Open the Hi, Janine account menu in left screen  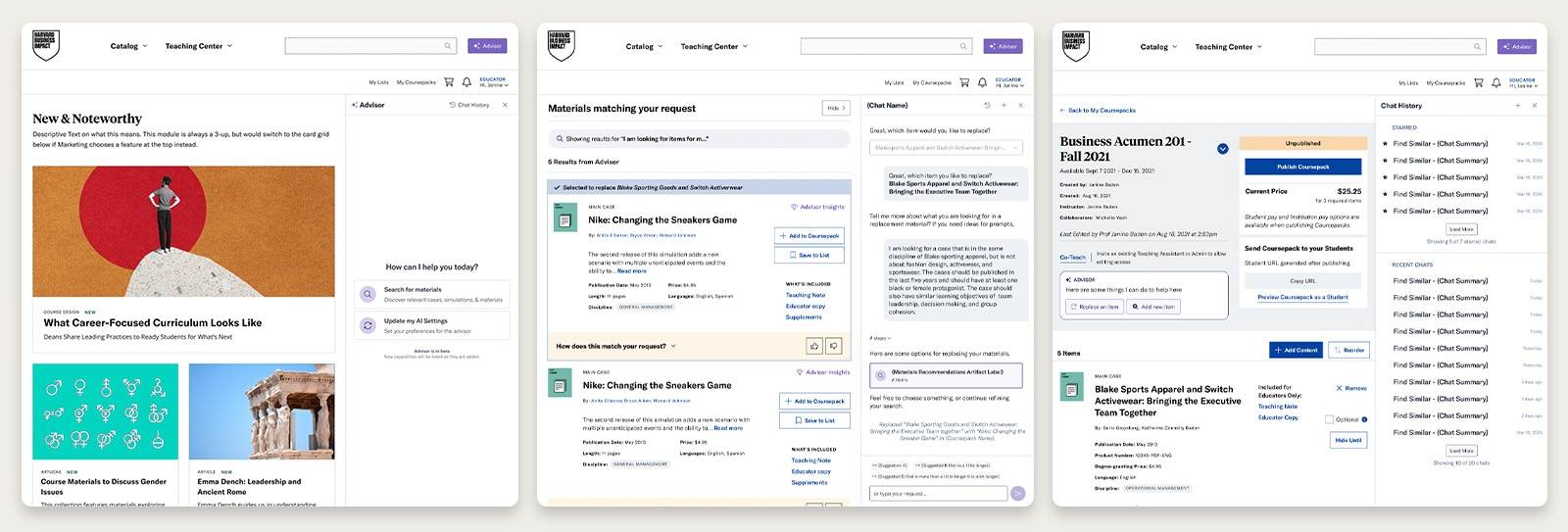[x=493, y=82]
